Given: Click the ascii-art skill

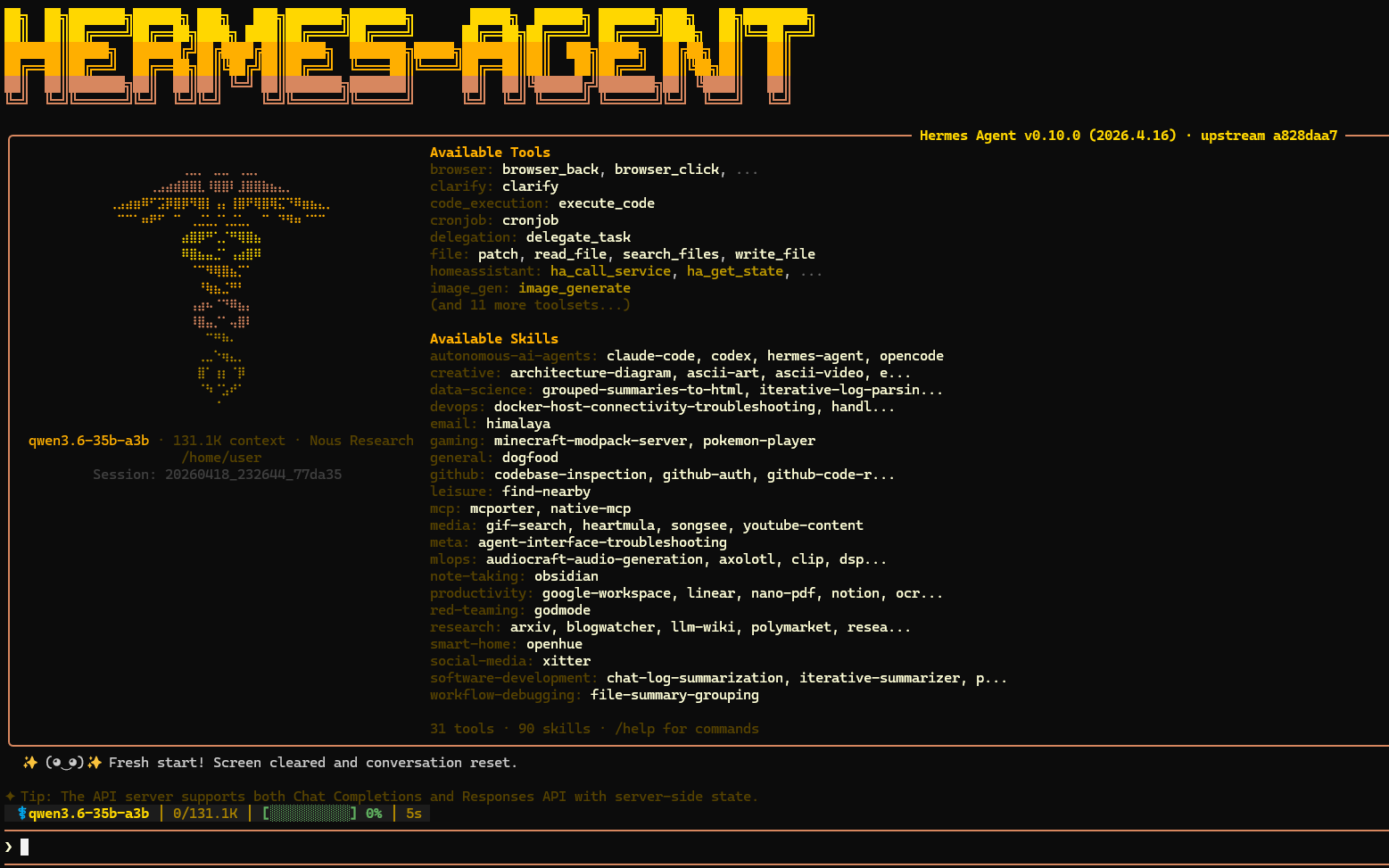Looking at the screenshot, I should click(x=723, y=373).
